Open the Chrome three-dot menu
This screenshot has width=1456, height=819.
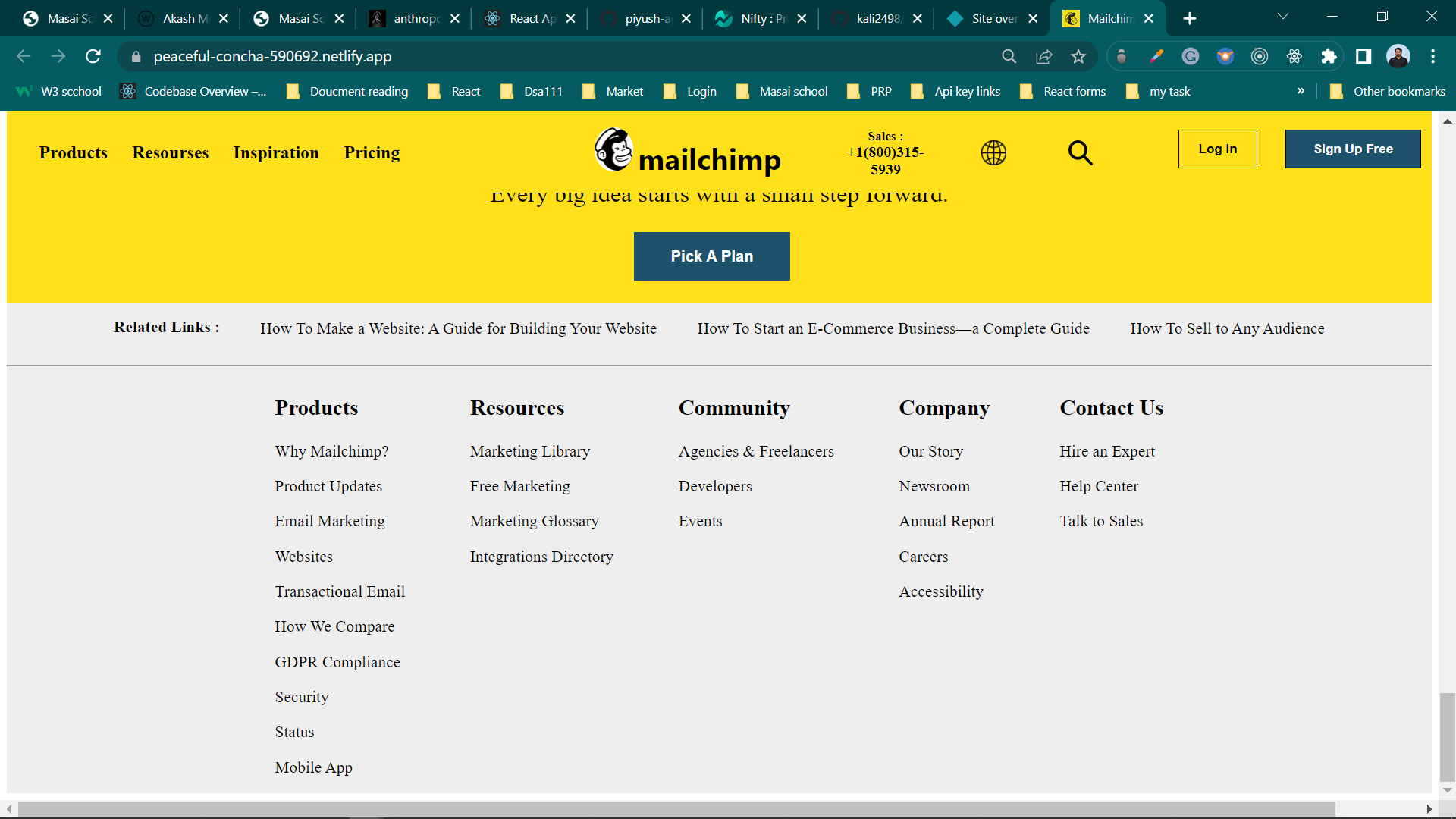coord(1432,56)
